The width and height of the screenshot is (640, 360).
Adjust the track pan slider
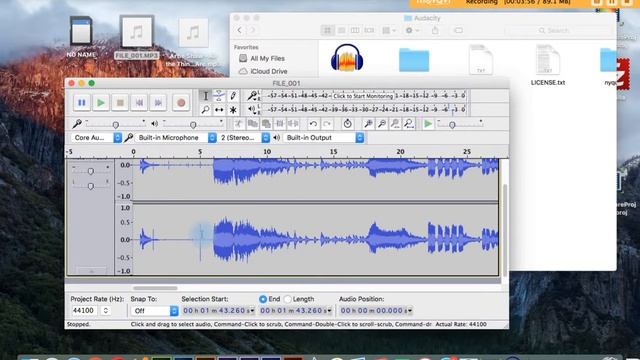(91, 186)
